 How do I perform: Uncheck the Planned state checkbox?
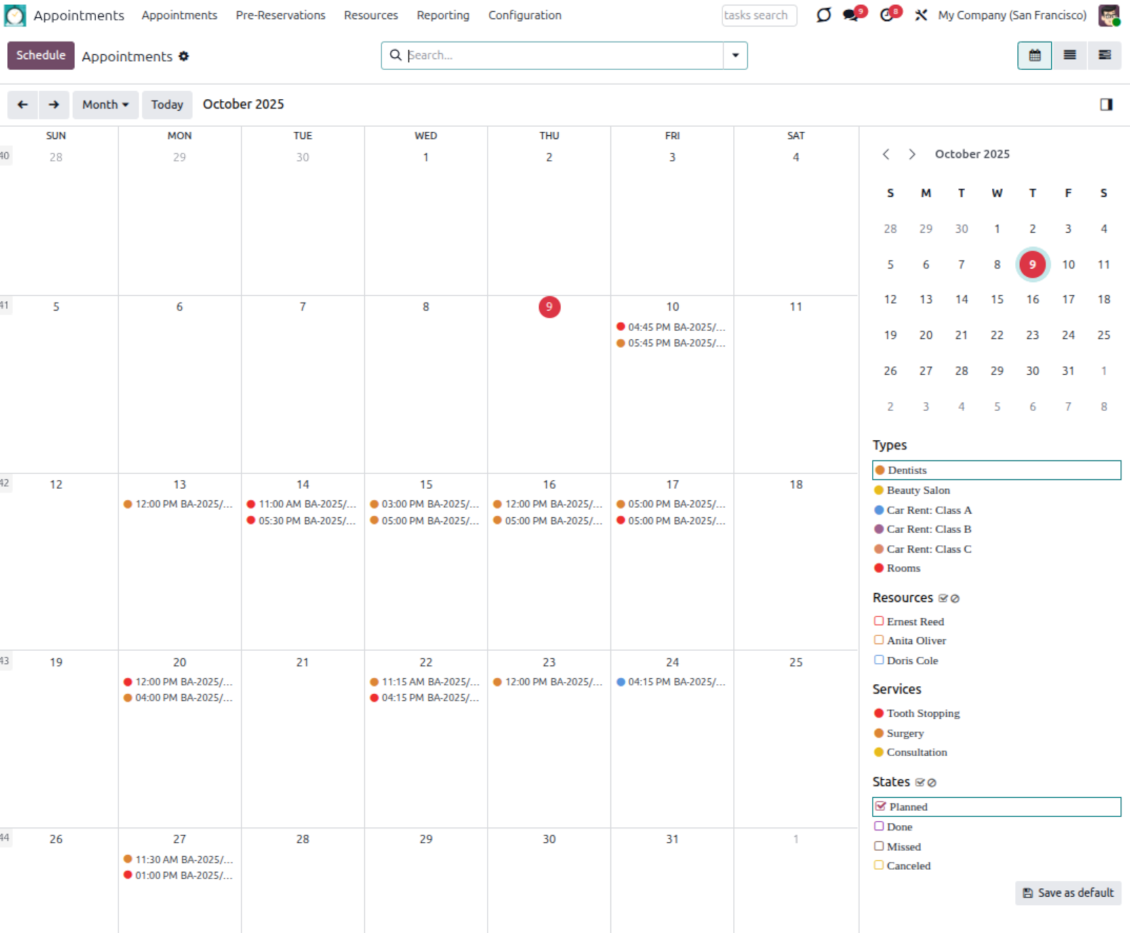(880, 806)
